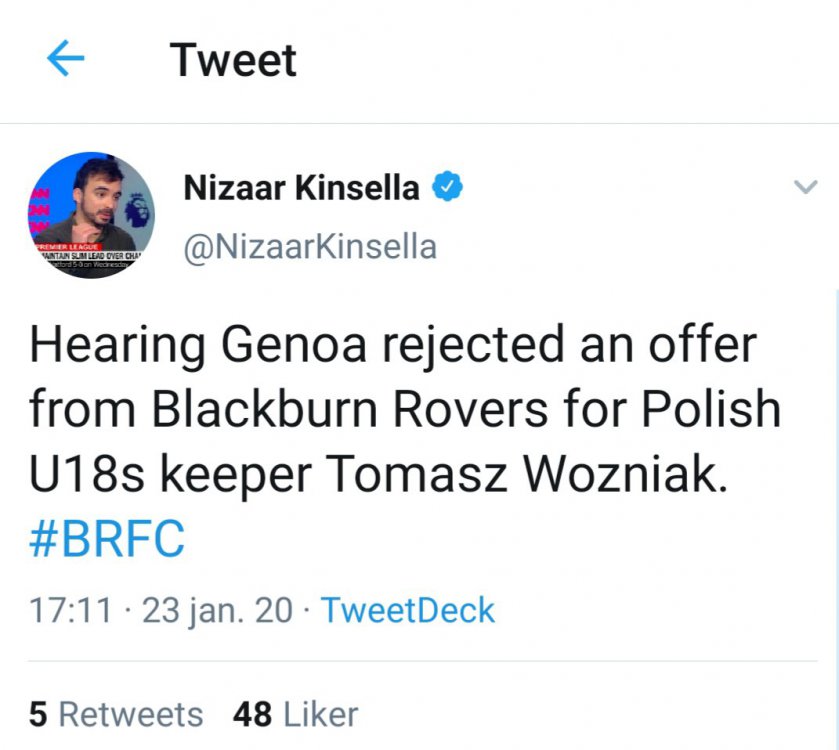The image size is (839, 750).
Task: Click the bold like count number 48
Action: [253, 714]
